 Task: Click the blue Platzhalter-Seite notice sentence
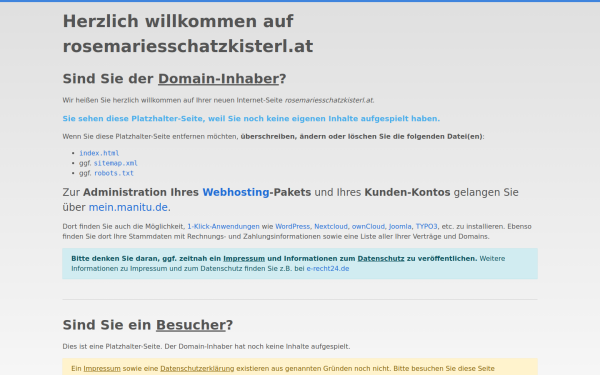click(x=251, y=119)
